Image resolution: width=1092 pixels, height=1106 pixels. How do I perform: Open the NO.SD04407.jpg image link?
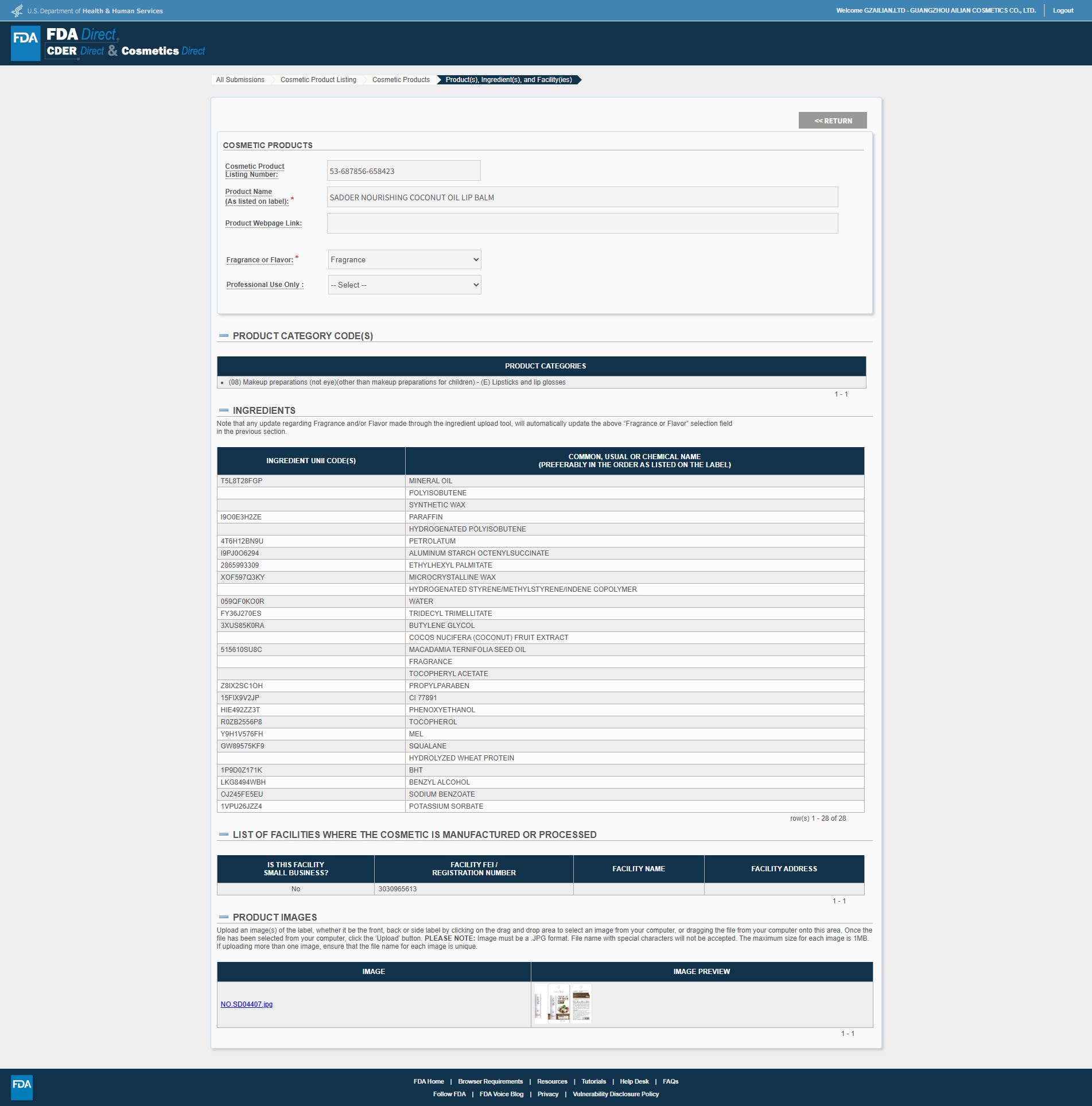point(246,1004)
